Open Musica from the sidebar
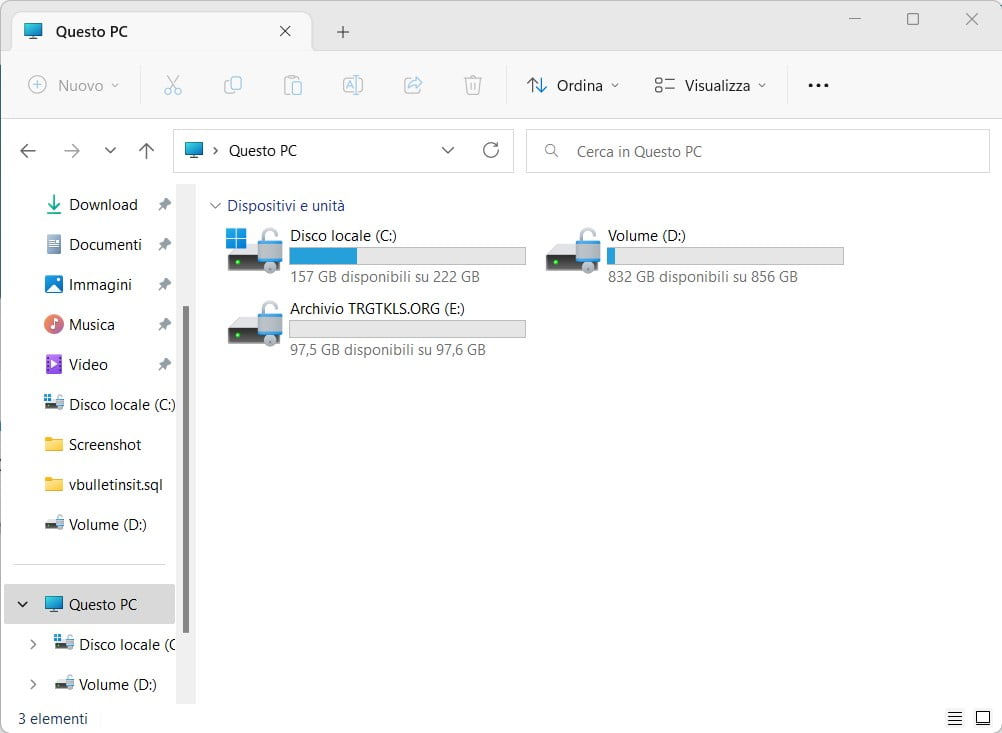The width and height of the screenshot is (1002, 733). coord(93,324)
